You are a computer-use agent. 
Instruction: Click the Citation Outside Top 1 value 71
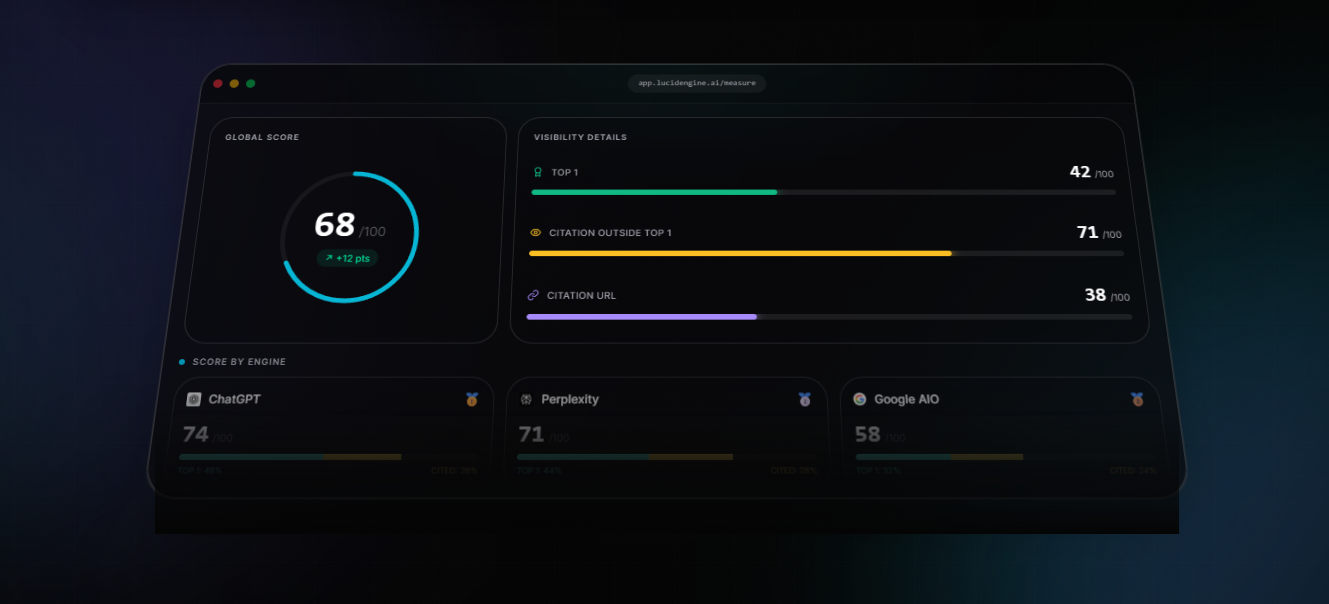tap(1087, 233)
